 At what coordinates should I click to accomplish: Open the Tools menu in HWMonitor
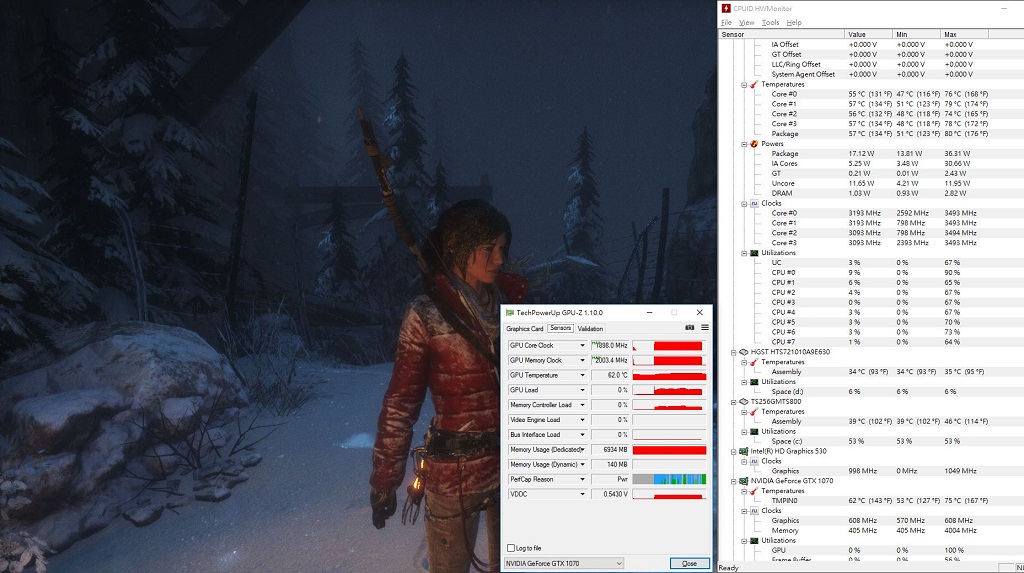(771, 22)
